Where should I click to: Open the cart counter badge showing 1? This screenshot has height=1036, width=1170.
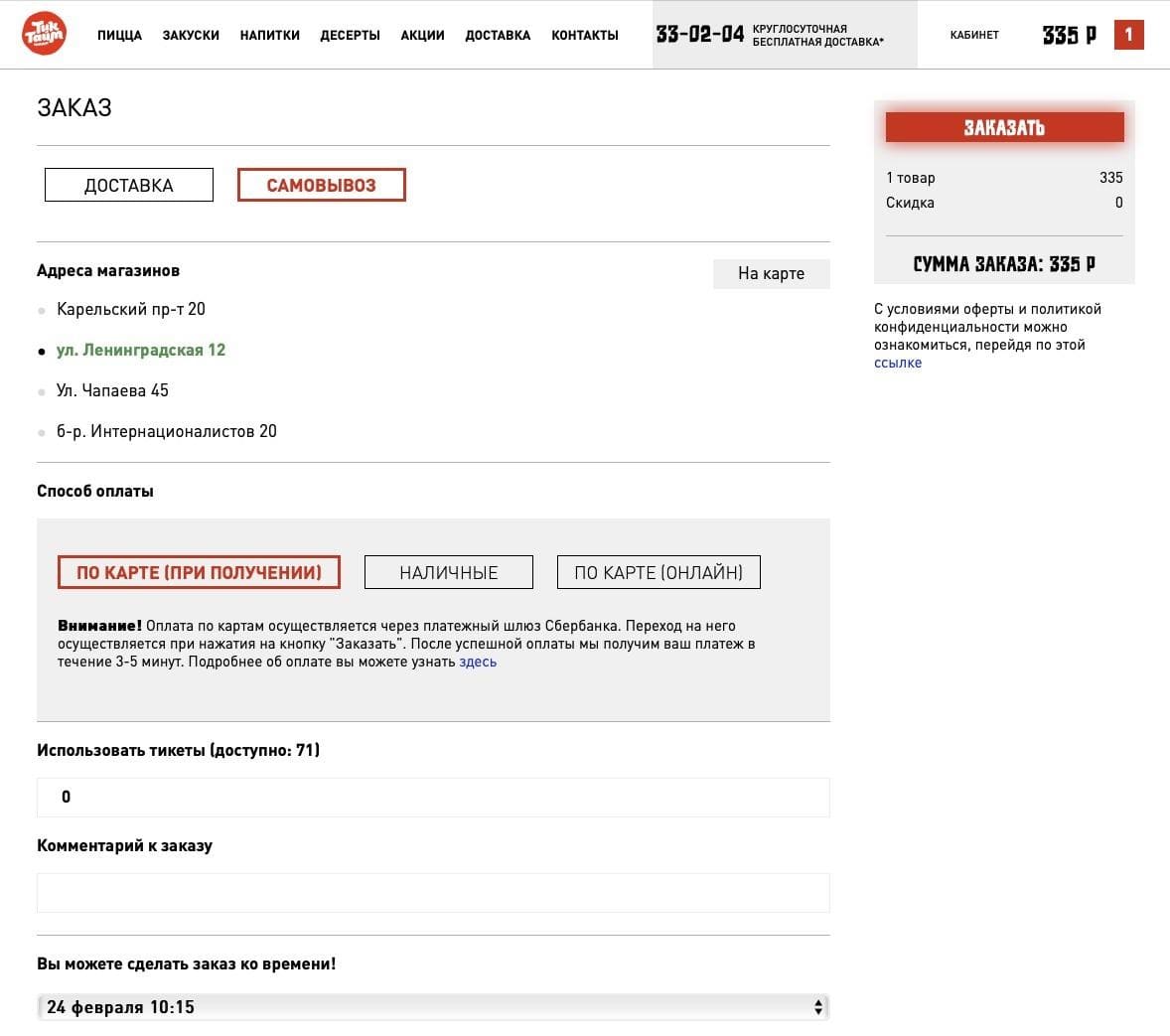pyautogui.click(x=1128, y=35)
